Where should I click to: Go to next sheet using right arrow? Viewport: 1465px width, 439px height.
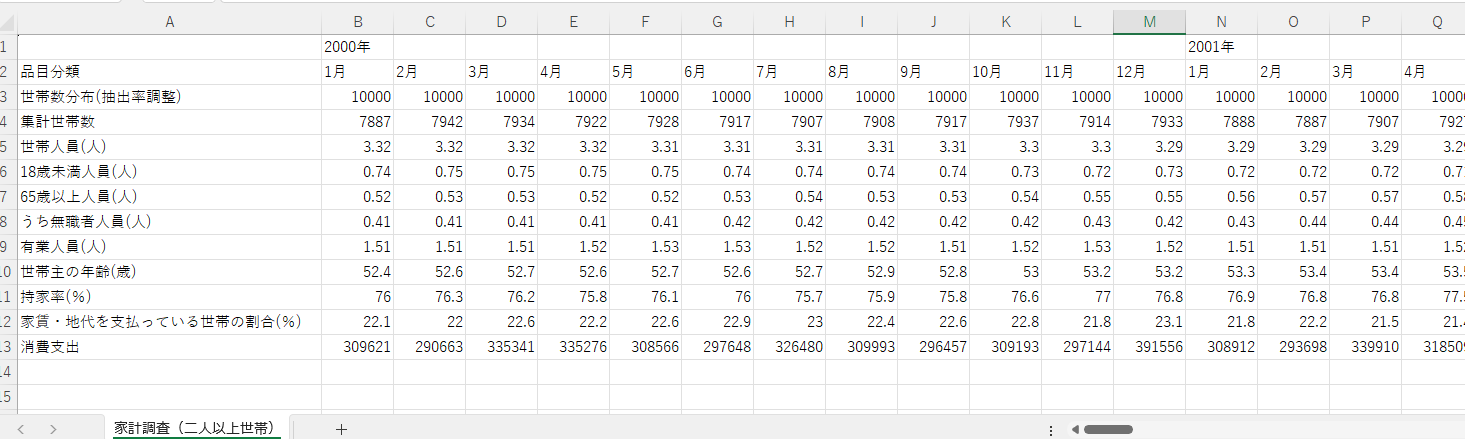point(53,429)
